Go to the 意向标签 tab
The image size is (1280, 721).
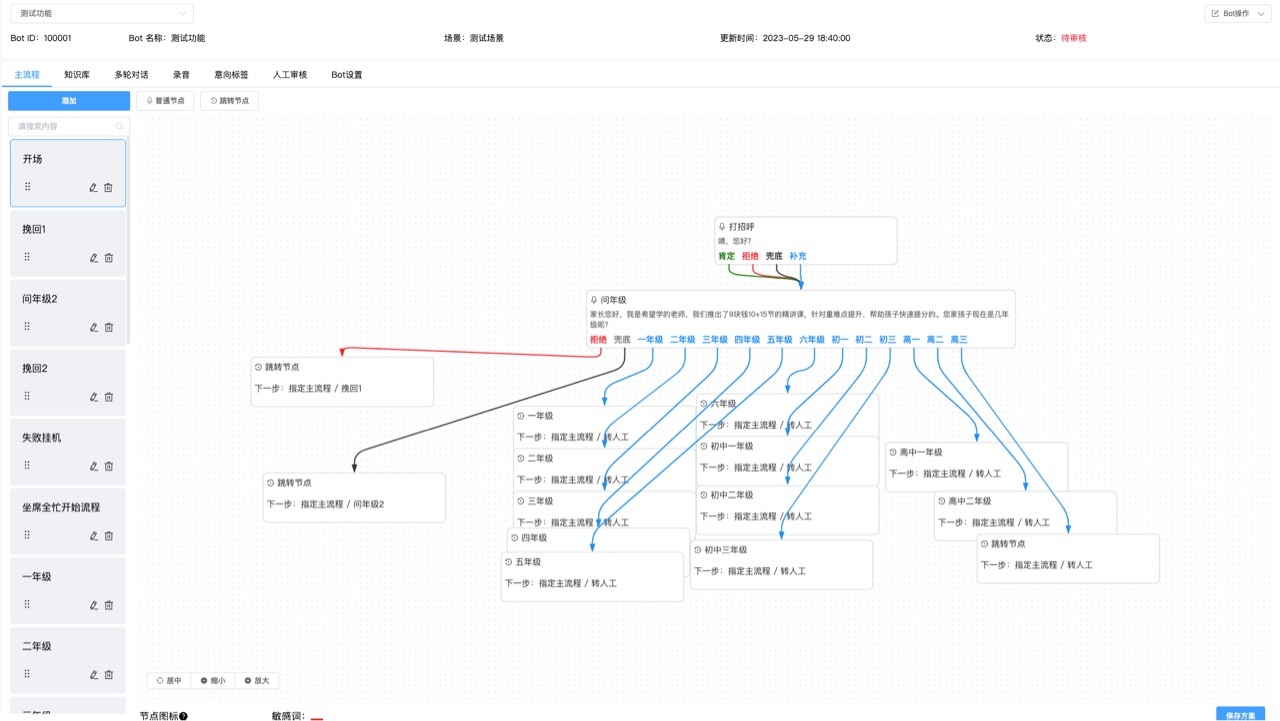(231, 75)
